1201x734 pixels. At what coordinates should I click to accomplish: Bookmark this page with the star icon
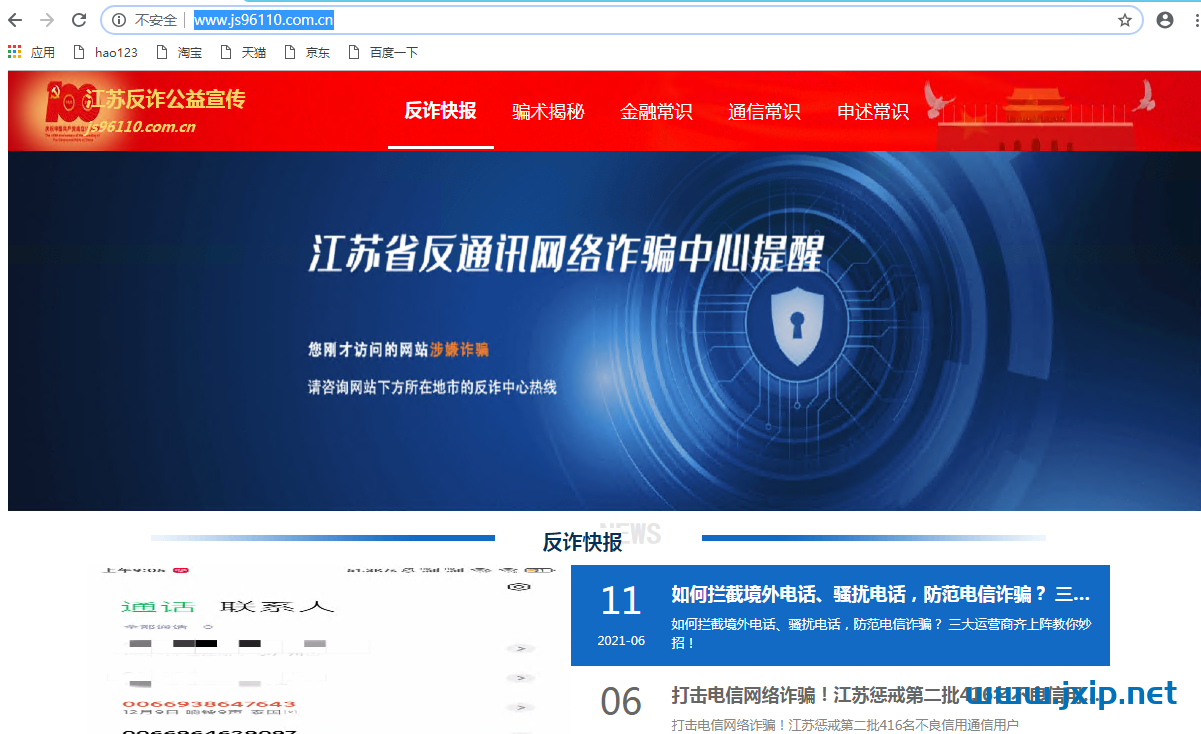1125,20
